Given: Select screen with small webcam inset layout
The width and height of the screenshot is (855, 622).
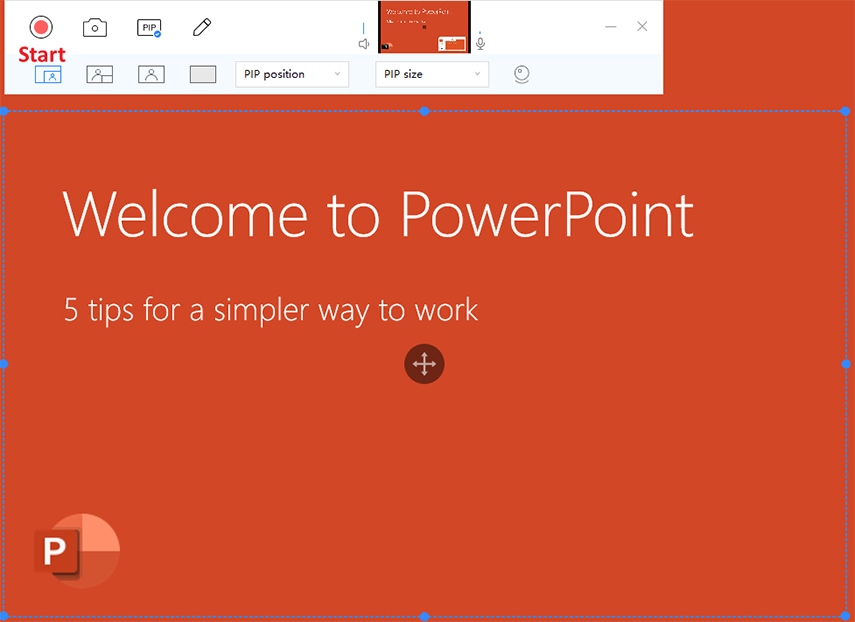Looking at the screenshot, I should click(48, 74).
